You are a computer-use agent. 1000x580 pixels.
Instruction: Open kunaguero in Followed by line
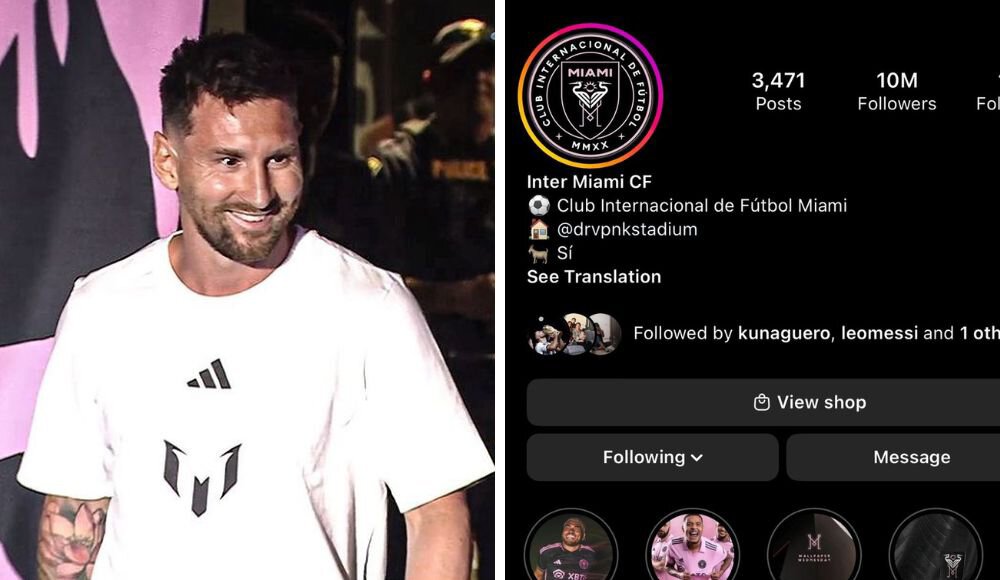click(x=784, y=333)
